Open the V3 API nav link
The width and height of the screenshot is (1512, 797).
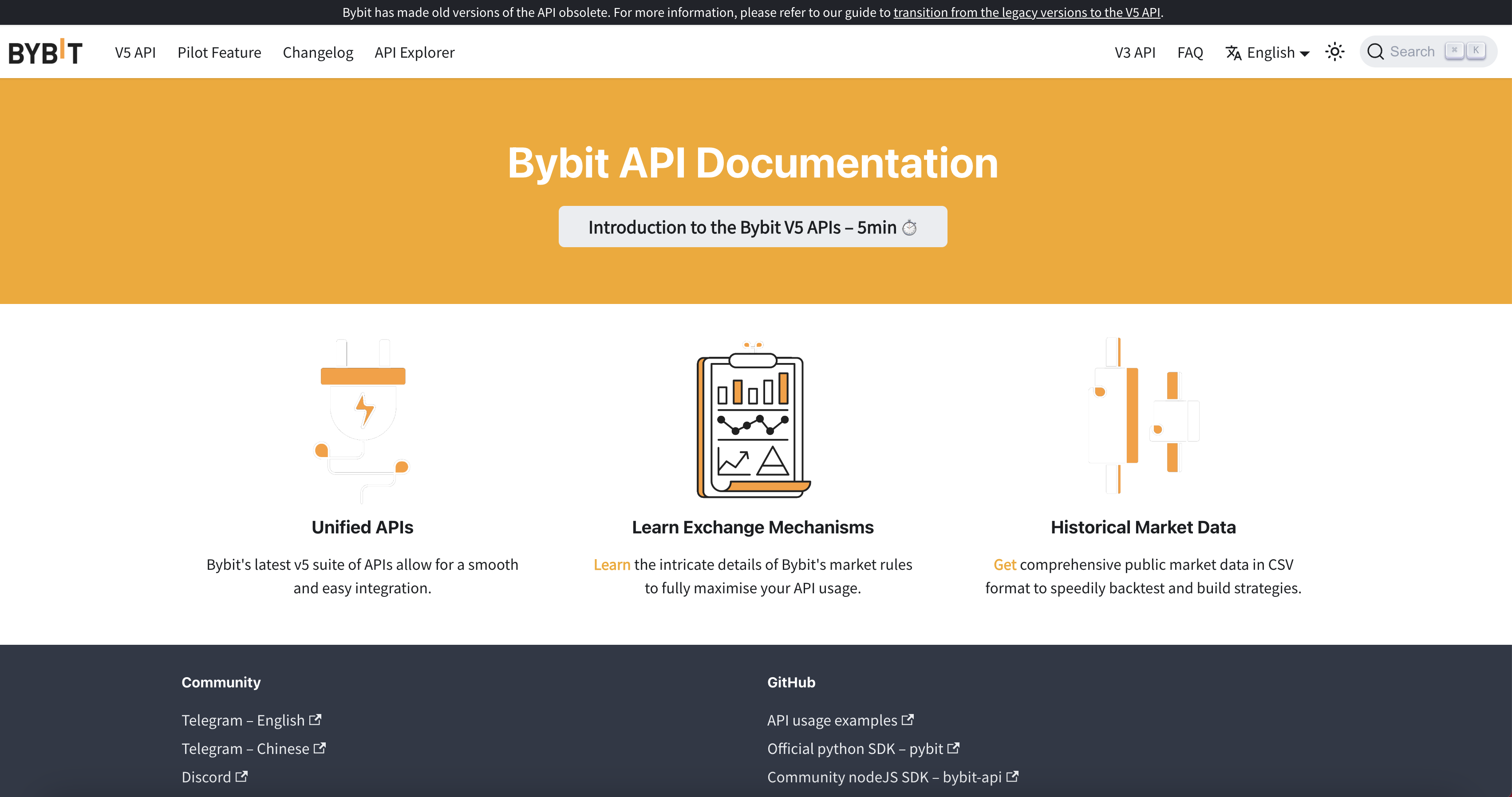[1135, 52]
